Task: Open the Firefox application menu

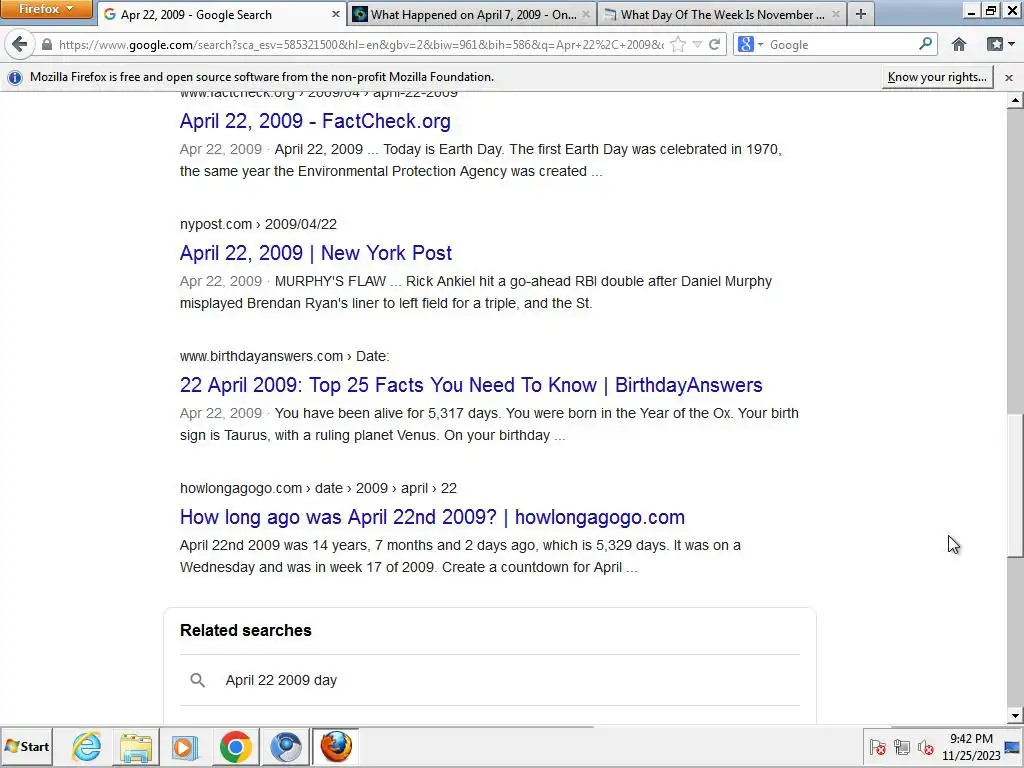Action: 46,9
